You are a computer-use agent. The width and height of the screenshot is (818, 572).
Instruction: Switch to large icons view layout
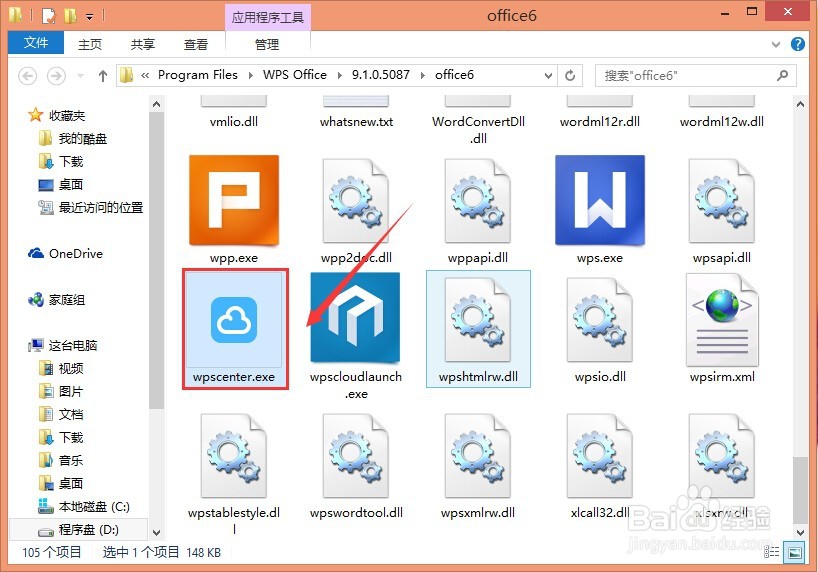(x=795, y=552)
